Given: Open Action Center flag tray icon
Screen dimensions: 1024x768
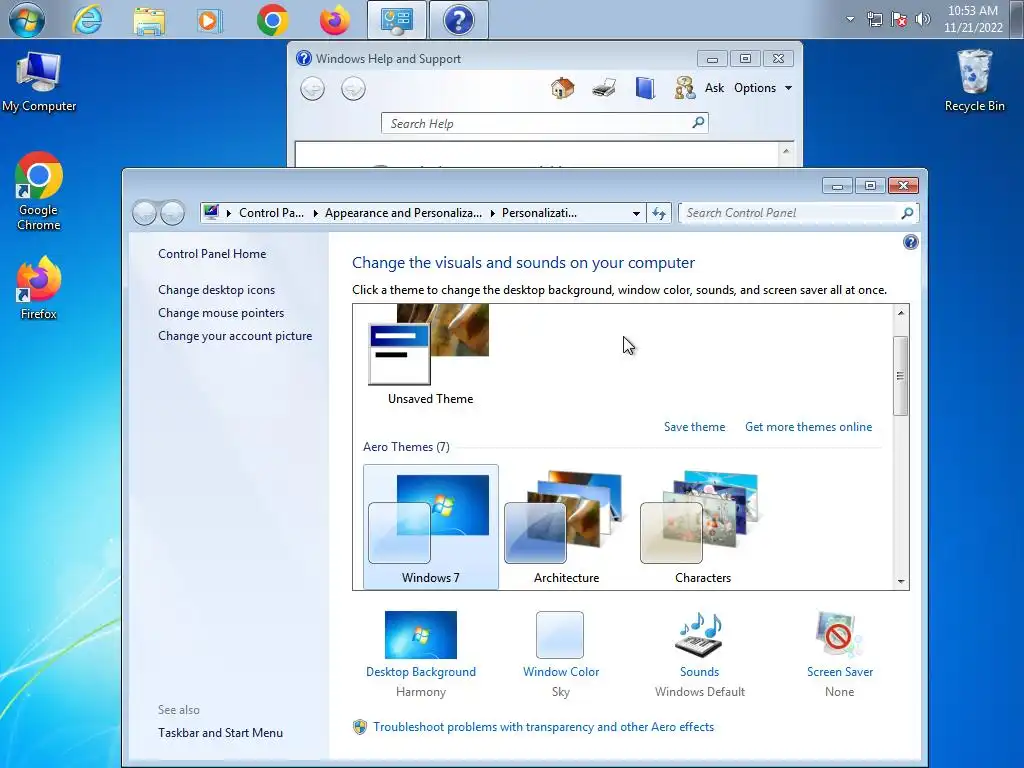Looking at the screenshot, I should tap(899, 19).
